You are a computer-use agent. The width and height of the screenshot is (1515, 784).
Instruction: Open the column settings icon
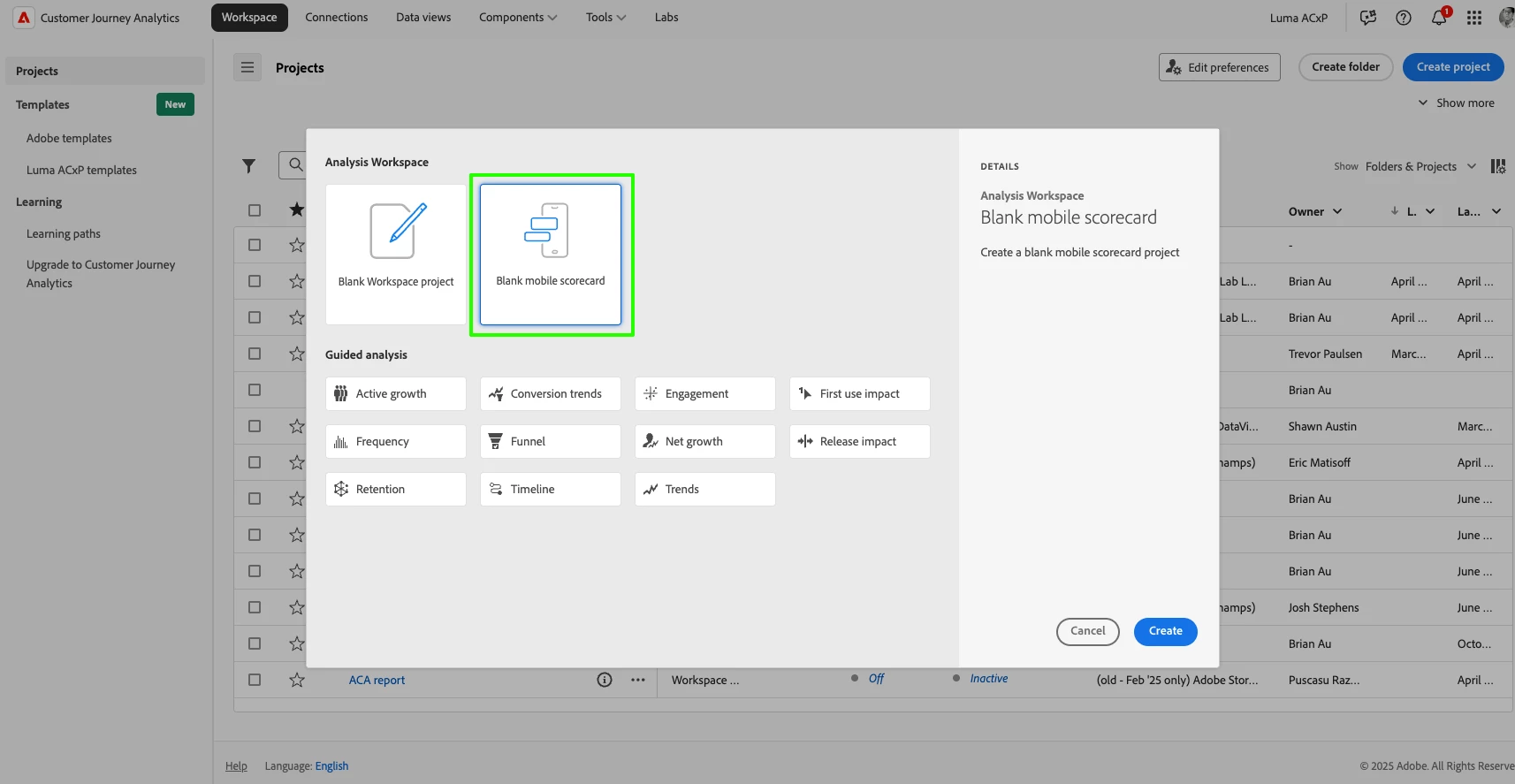1498,166
